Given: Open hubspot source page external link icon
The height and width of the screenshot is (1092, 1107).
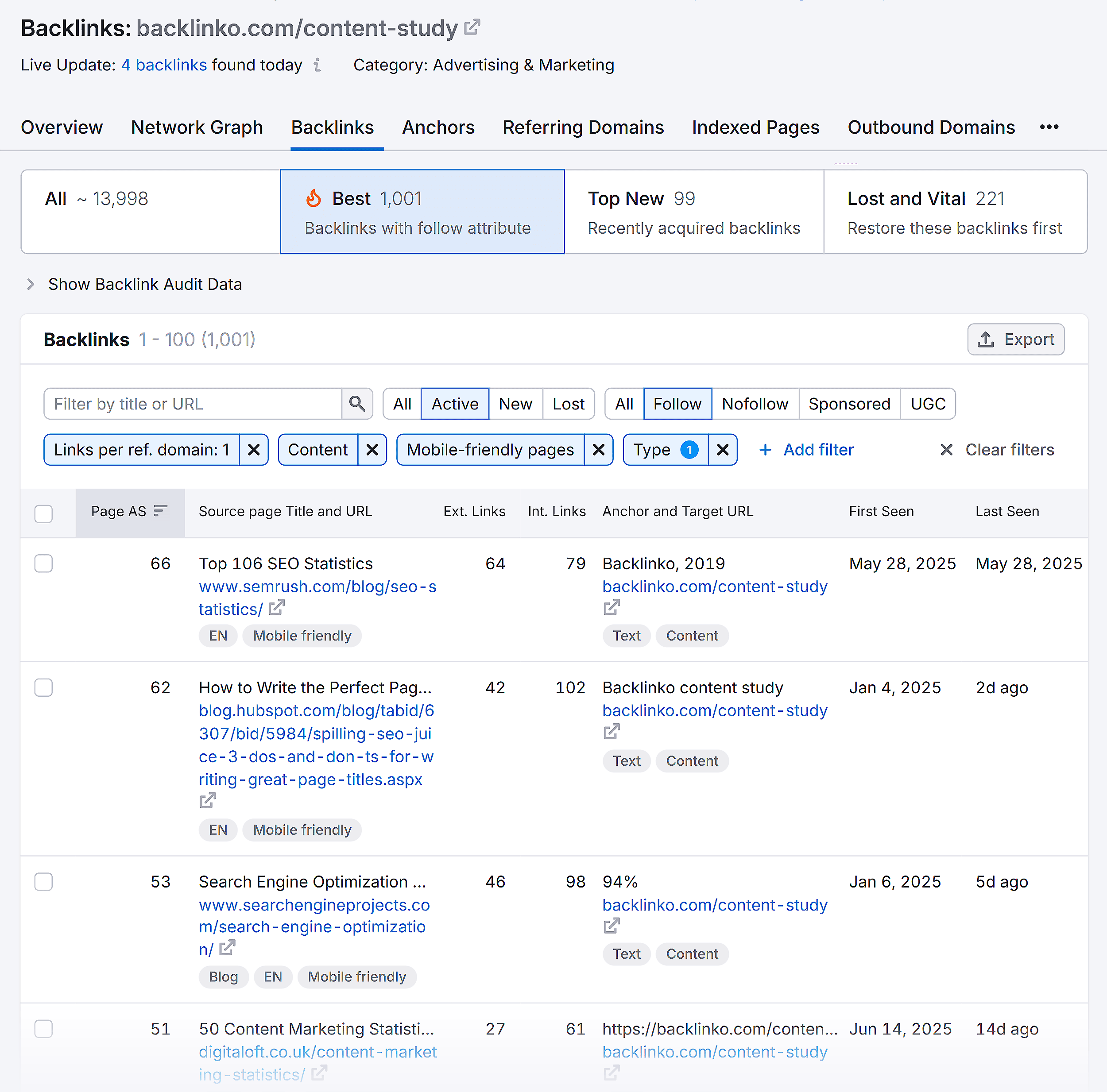Looking at the screenshot, I should 207,800.
